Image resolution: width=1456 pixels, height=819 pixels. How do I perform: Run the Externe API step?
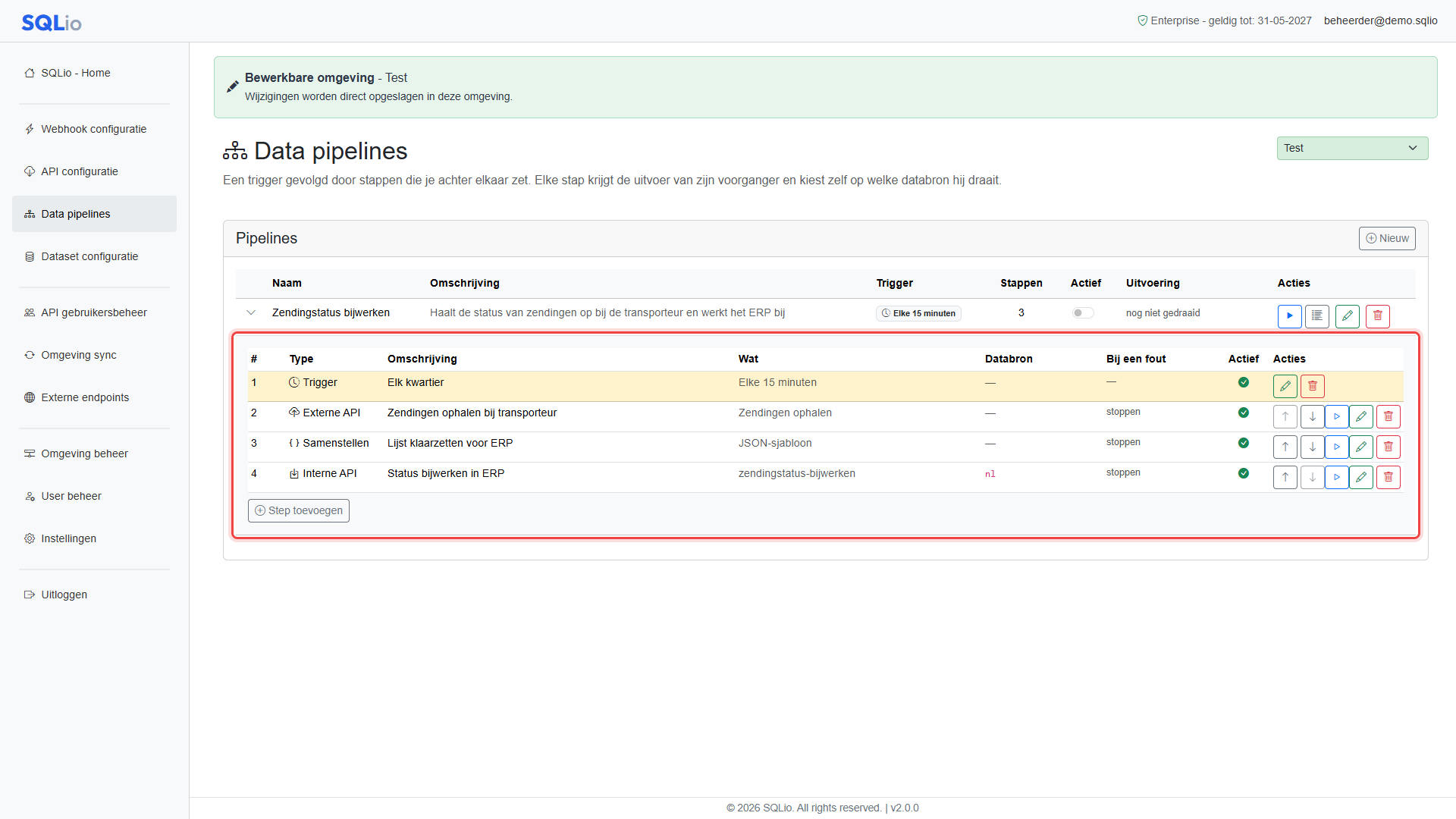(x=1336, y=416)
